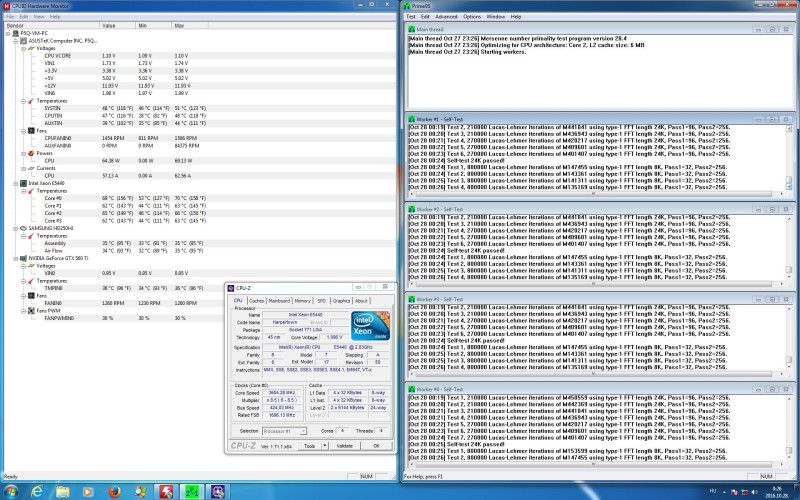Switch to the Mainboard tab in CPU-Z
This screenshot has height=500, width=800.
pos(279,301)
